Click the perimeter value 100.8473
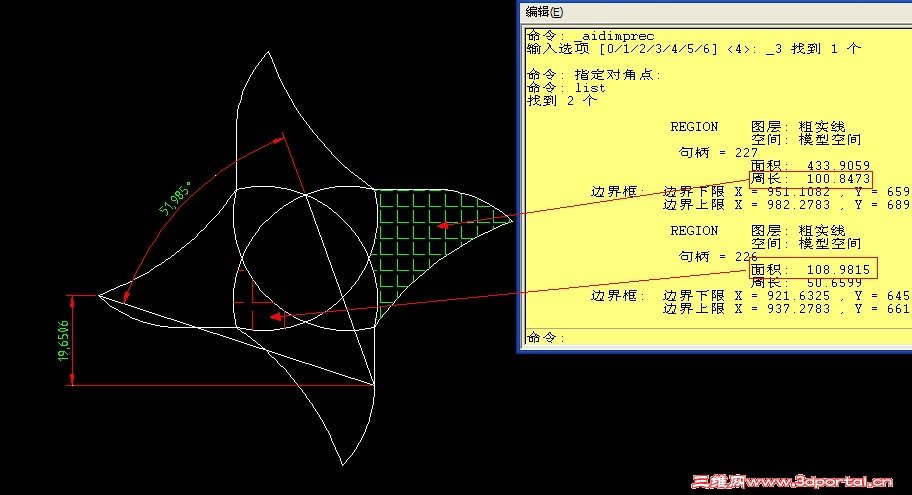Viewport: 912px width, 495px height. click(838, 179)
